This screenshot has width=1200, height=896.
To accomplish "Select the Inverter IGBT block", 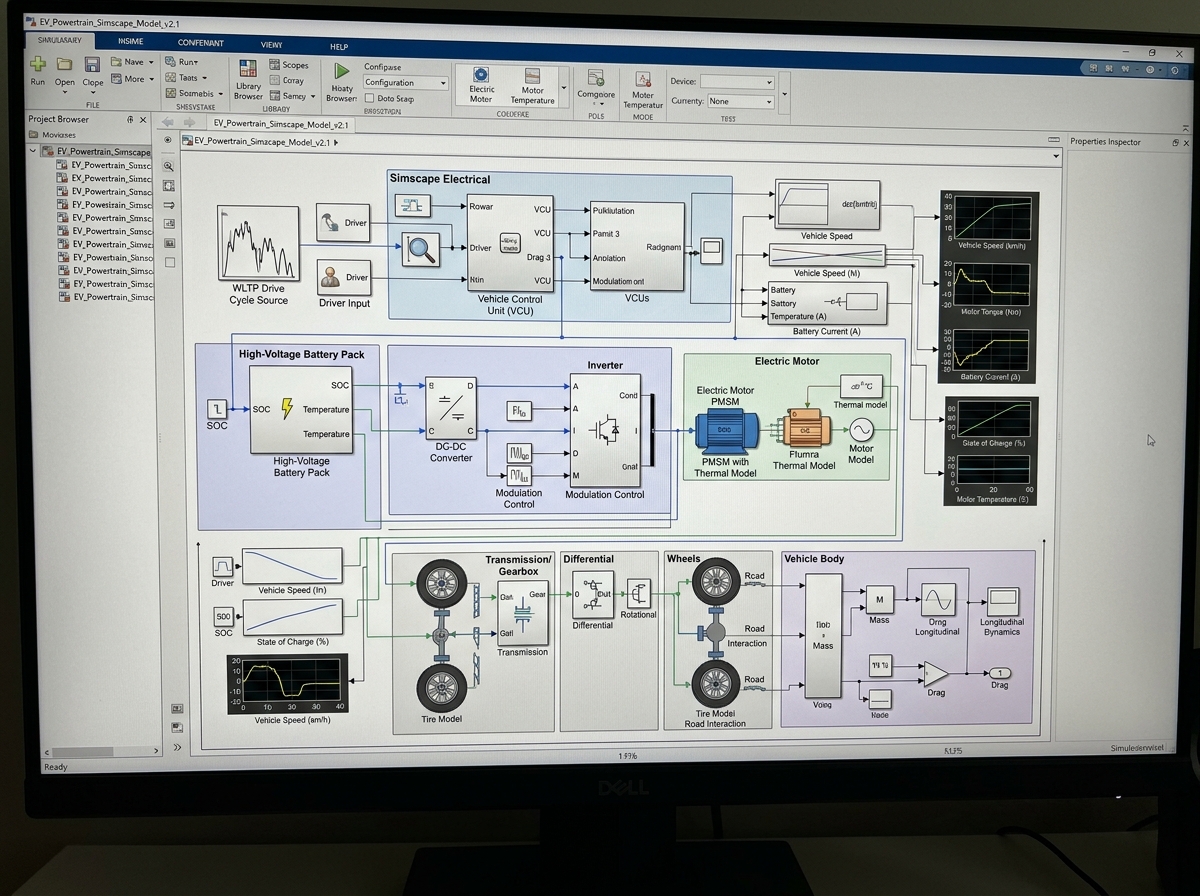I will 605,431.
